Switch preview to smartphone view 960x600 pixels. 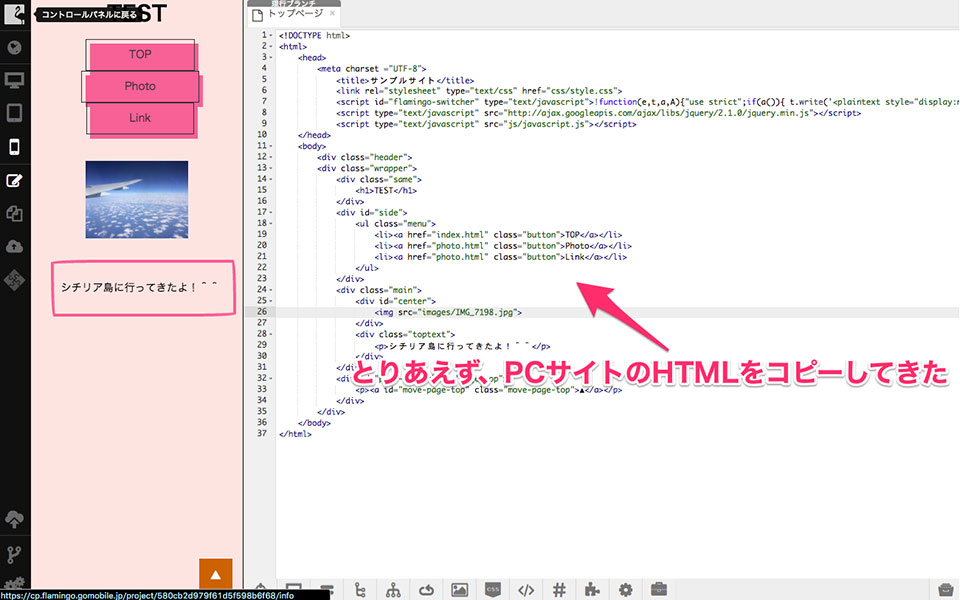tap(14, 147)
